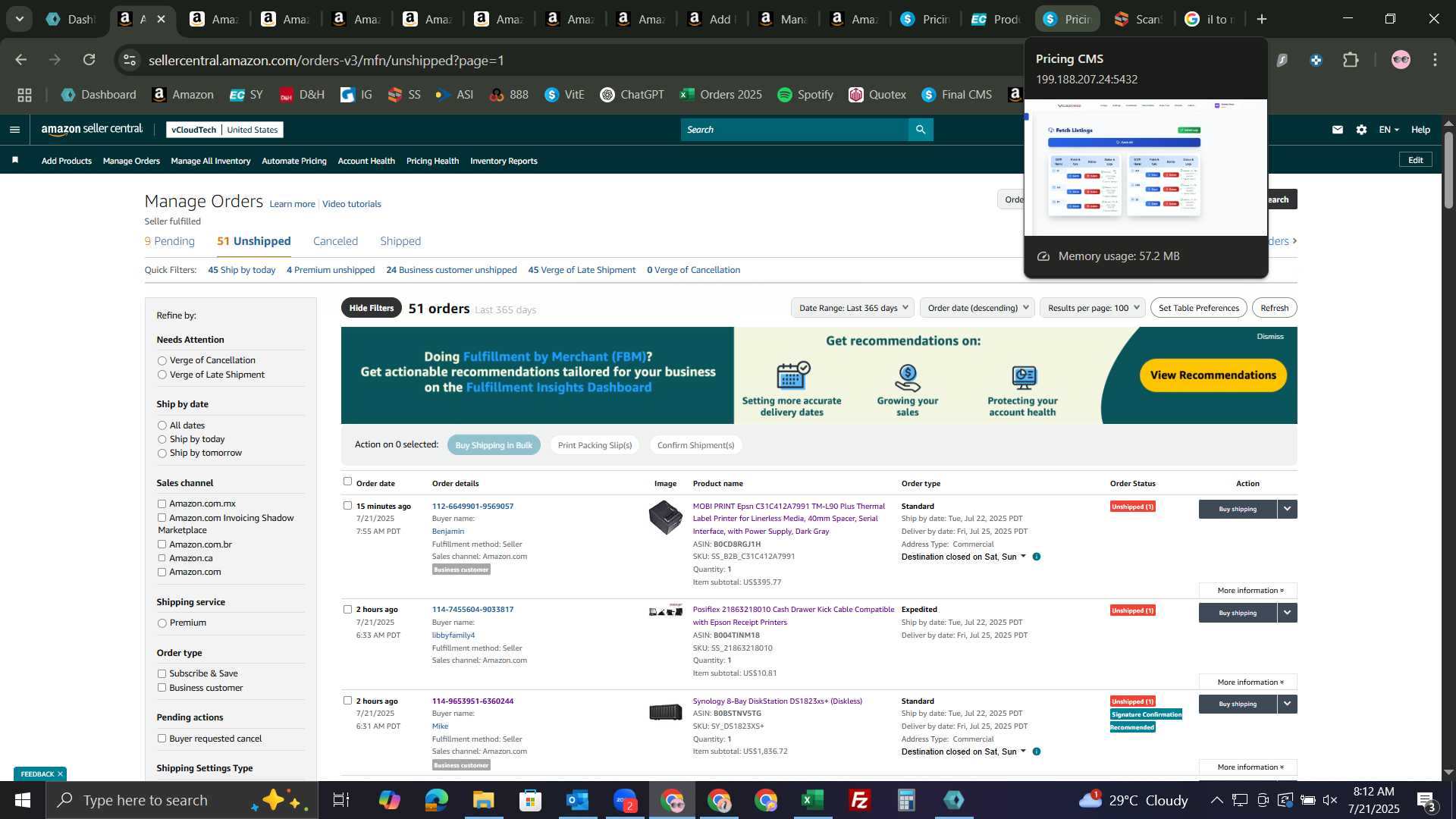Check the Business customer order type
This screenshot has height=819, width=1456.
pos(162,688)
